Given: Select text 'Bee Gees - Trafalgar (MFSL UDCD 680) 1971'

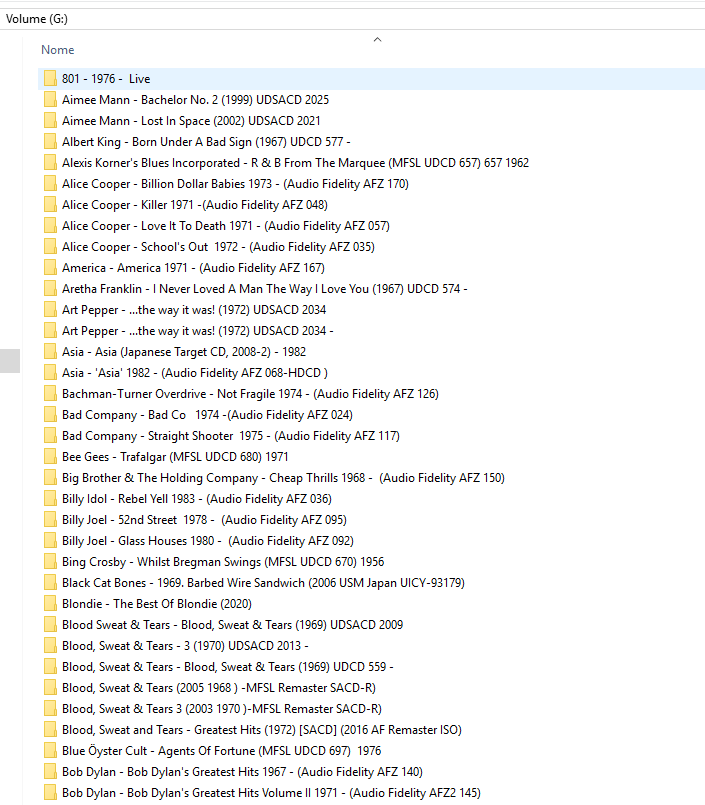Looking at the screenshot, I should point(176,457).
